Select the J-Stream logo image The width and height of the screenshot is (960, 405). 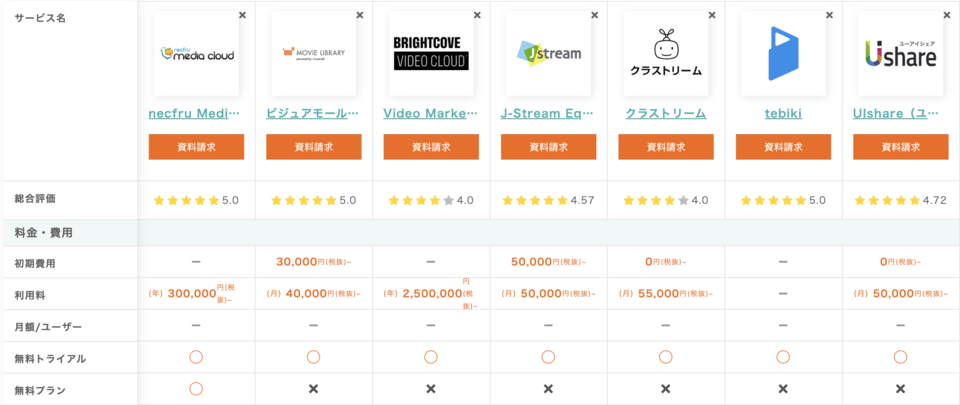tap(549, 54)
